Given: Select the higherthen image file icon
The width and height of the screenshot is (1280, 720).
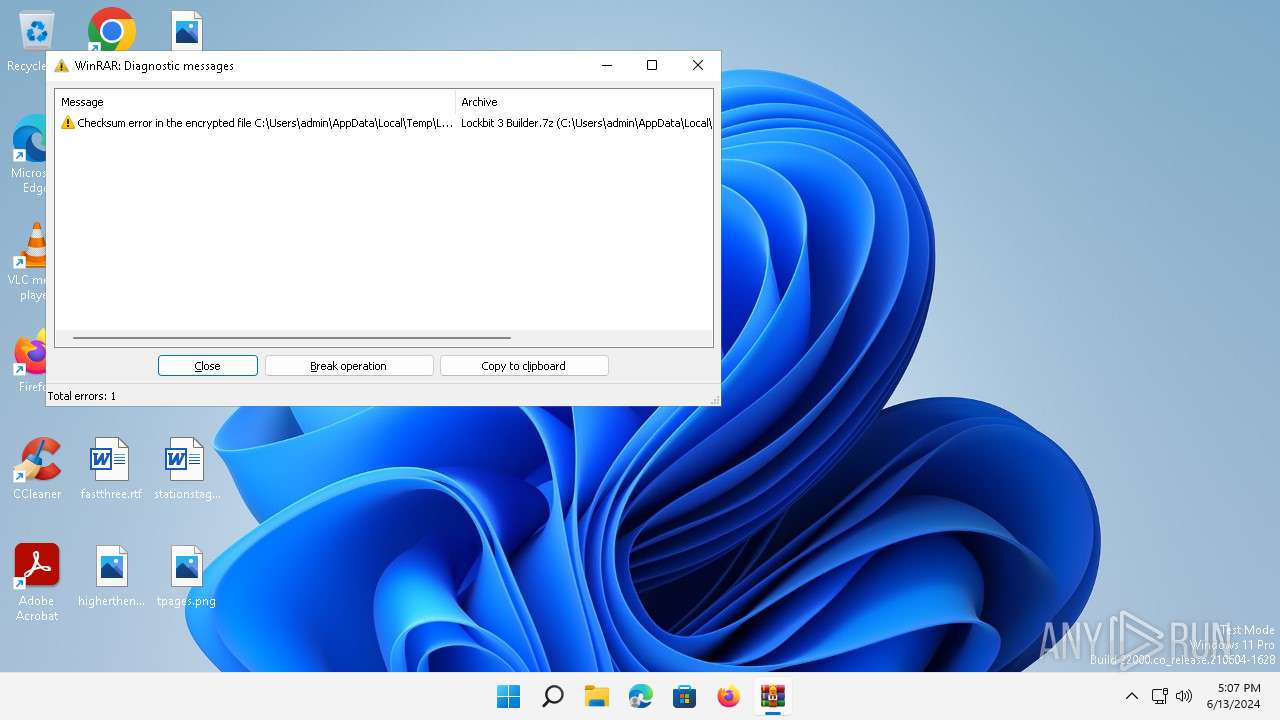Looking at the screenshot, I should pyautogui.click(x=111, y=576).
